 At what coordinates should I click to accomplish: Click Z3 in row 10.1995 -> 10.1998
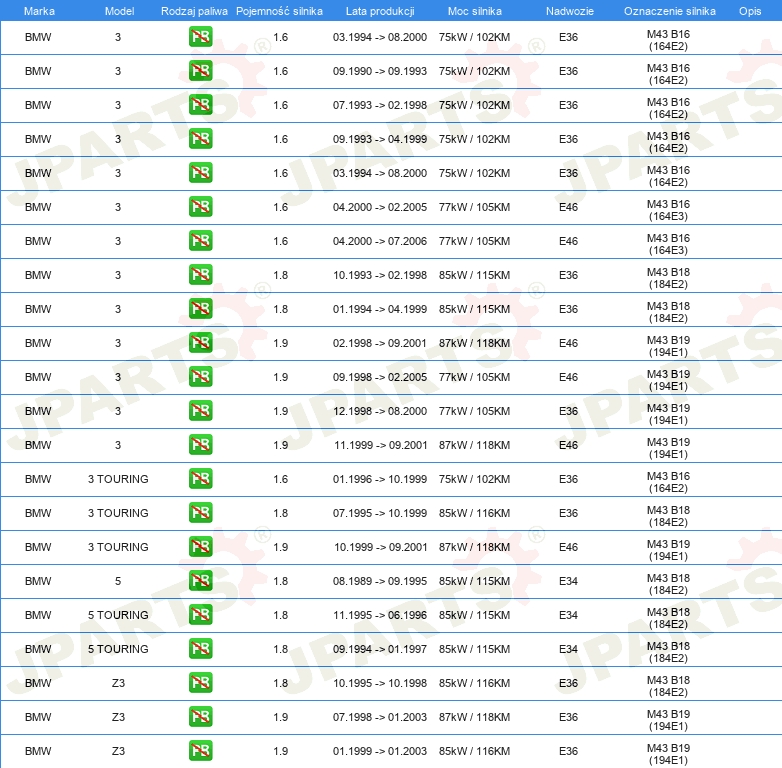[x=118, y=683]
